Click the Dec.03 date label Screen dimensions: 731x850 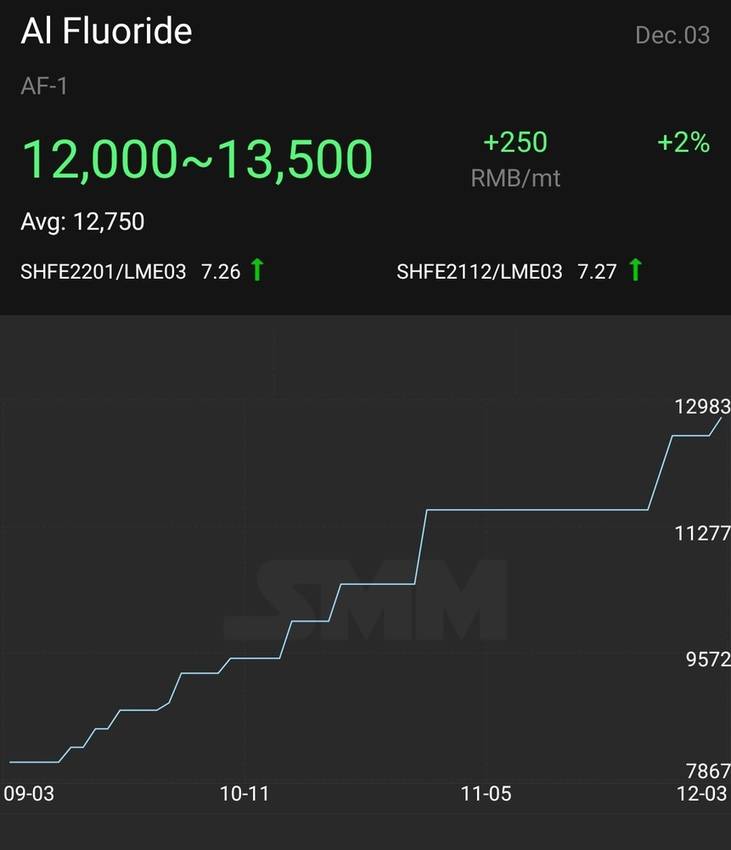pyautogui.click(x=672, y=35)
